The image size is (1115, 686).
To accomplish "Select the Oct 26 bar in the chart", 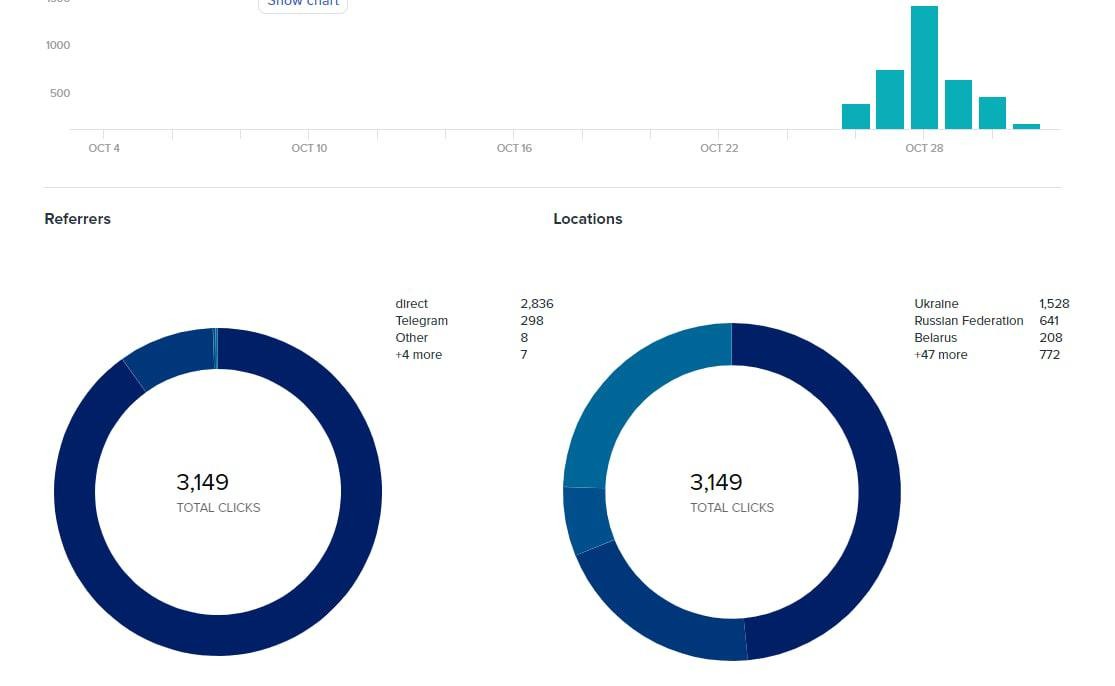I will [855, 117].
